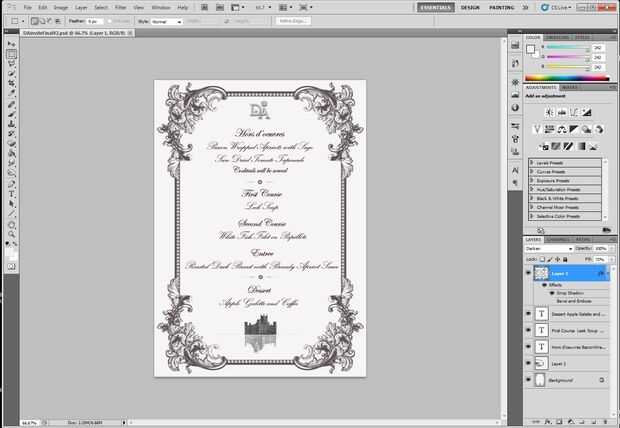Image resolution: width=620 pixels, height=428 pixels.
Task: Toggle Effects visibility on selected layer
Action: pyautogui.click(x=544, y=285)
